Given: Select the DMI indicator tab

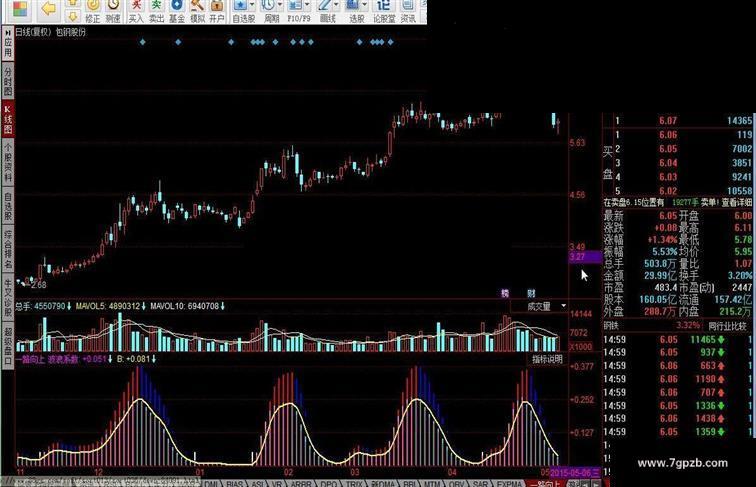Looking at the screenshot, I should click(x=211, y=483).
